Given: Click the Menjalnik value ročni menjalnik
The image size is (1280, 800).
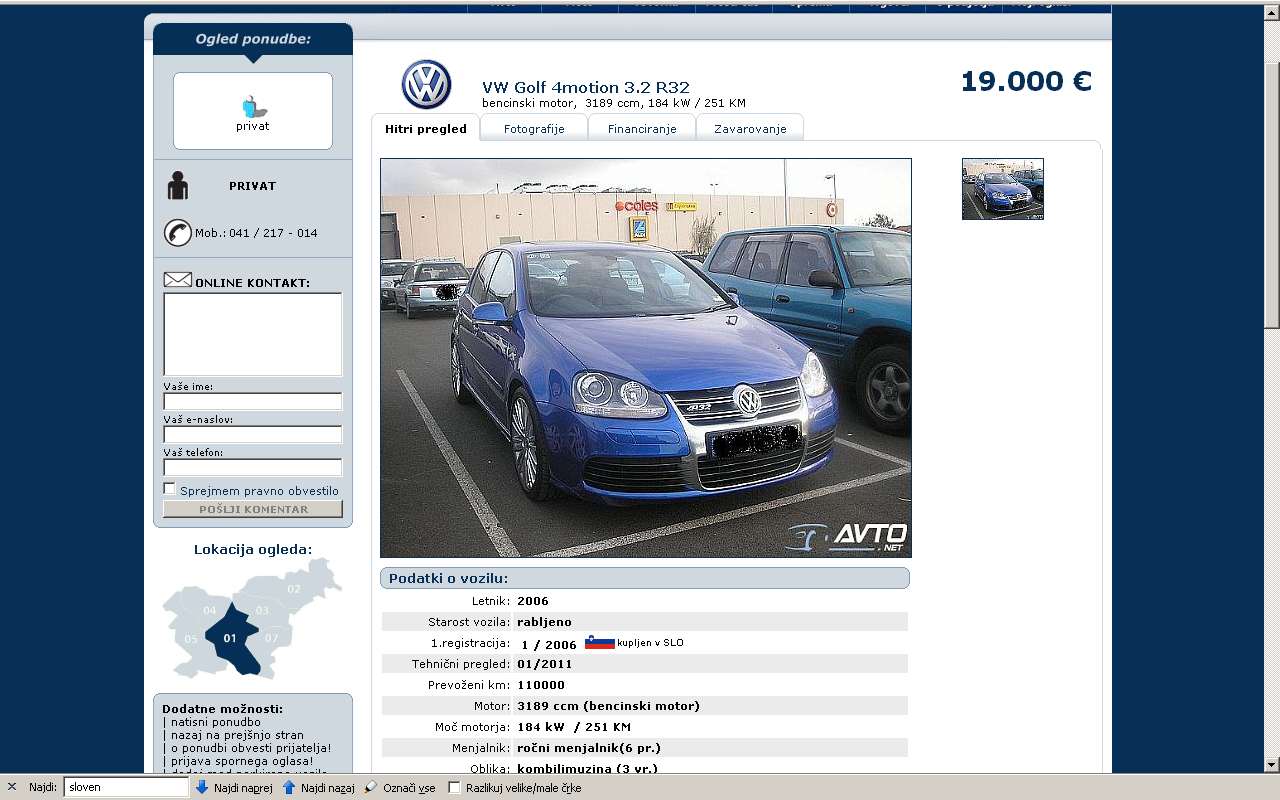Looking at the screenshot, I should point(589,748).
